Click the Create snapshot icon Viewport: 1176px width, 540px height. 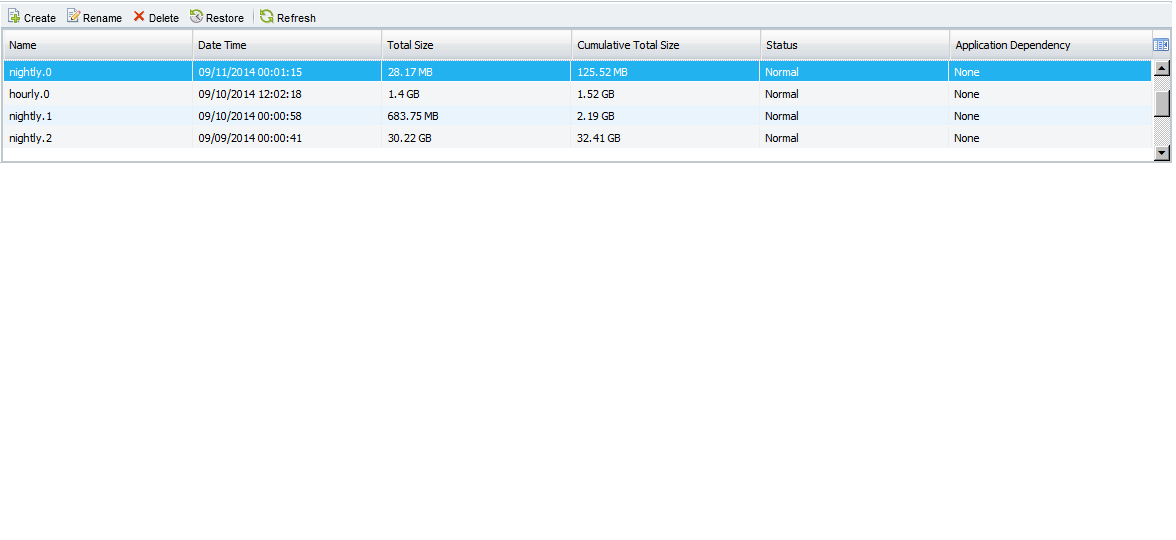pyautogui.click(x=14, y=17)
